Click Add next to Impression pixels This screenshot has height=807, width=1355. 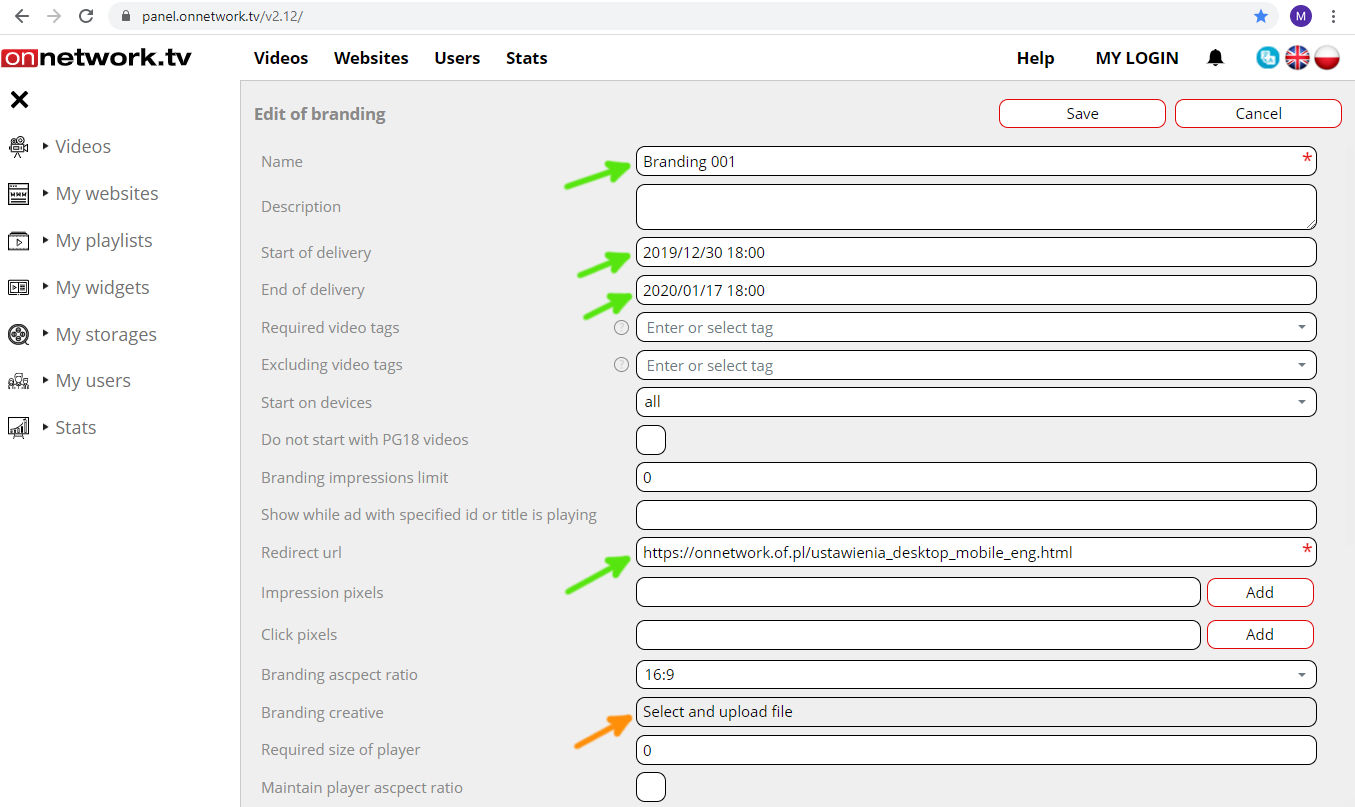(1260, 593)
